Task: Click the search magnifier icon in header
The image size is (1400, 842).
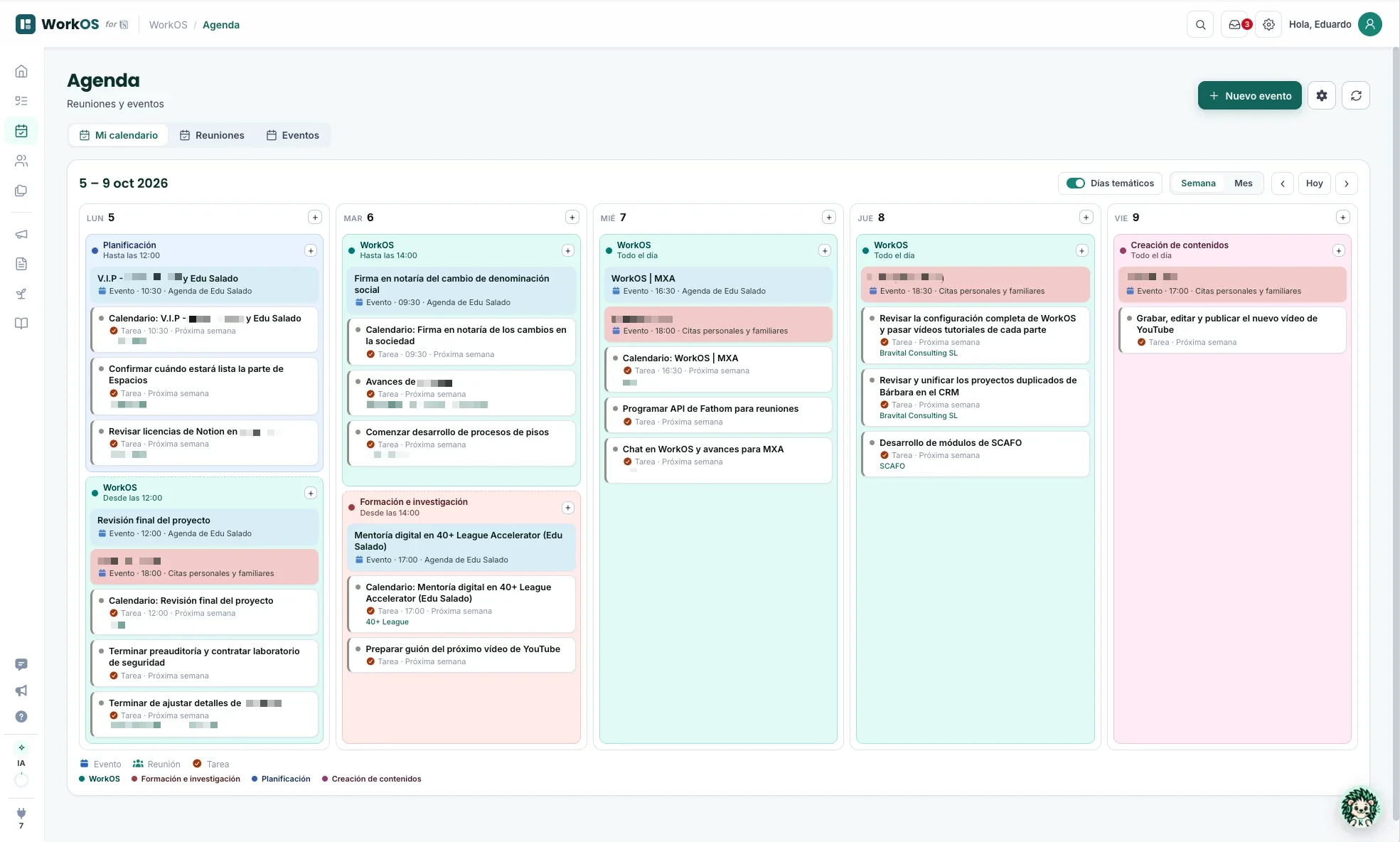Action: (1200, 25)
